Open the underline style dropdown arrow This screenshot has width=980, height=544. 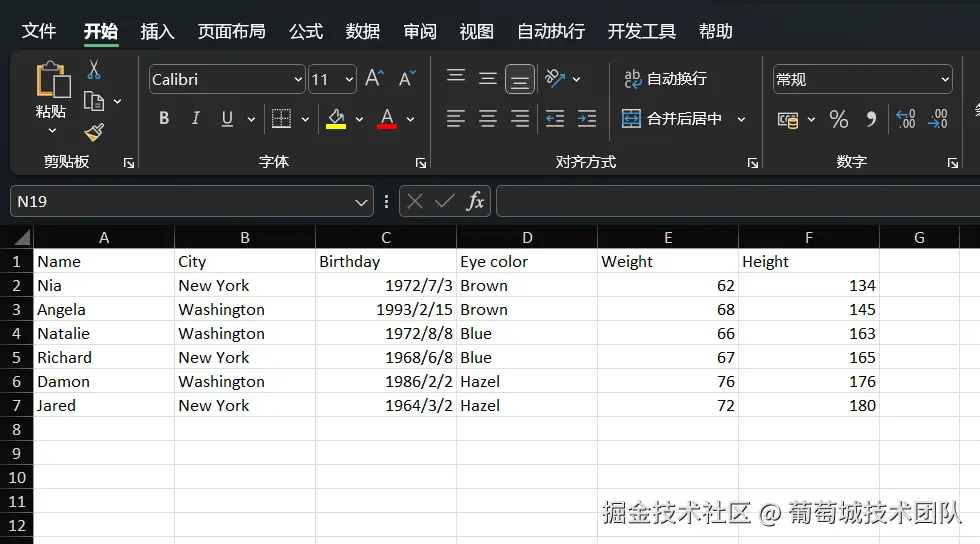coord(251,119)
